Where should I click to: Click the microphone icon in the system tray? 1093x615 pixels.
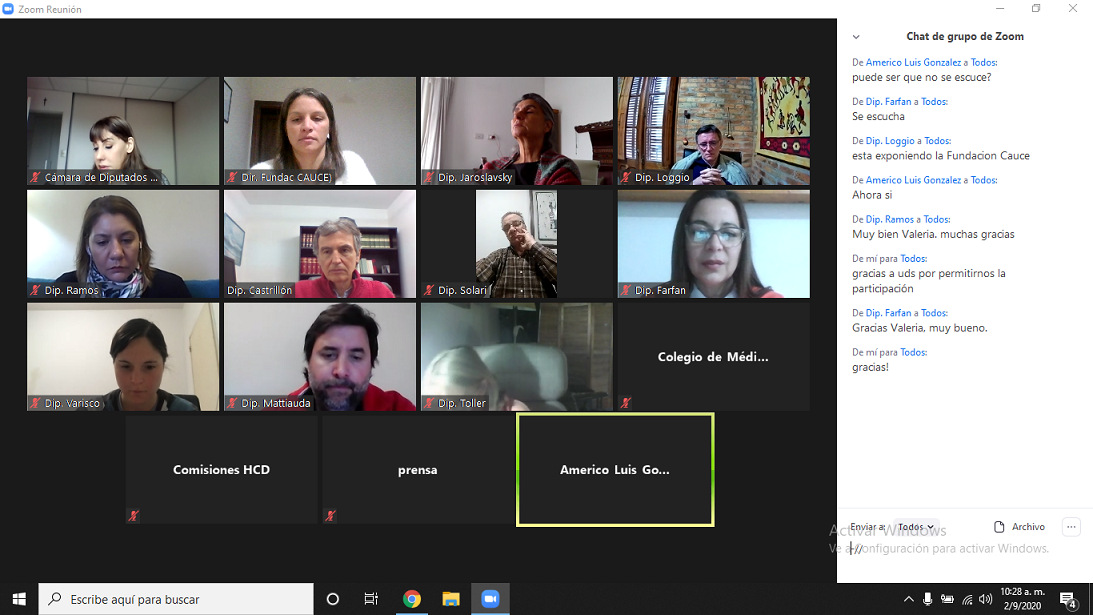(x=928, y=599)
